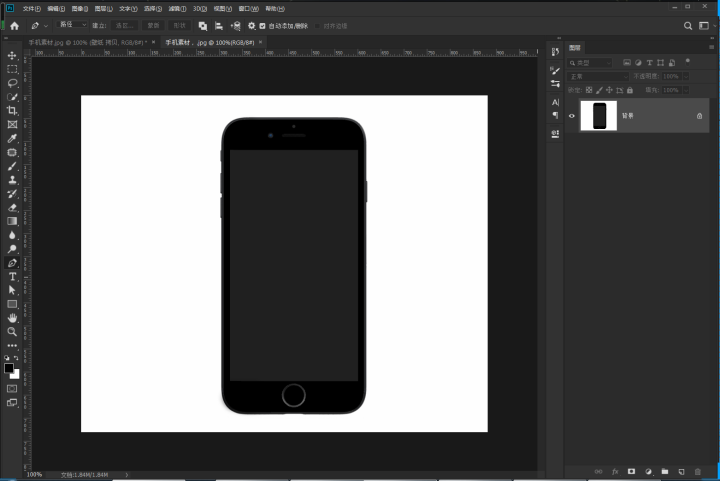The height and width of the screenshot is (481, 720).
Task: Open the opacity slider dropdown arrow
Action: pyautogui.click(x=686, y=77)
